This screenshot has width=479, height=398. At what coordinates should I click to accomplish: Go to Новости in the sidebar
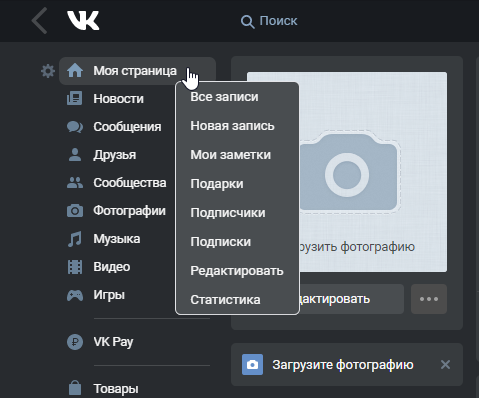click(118, 99)
